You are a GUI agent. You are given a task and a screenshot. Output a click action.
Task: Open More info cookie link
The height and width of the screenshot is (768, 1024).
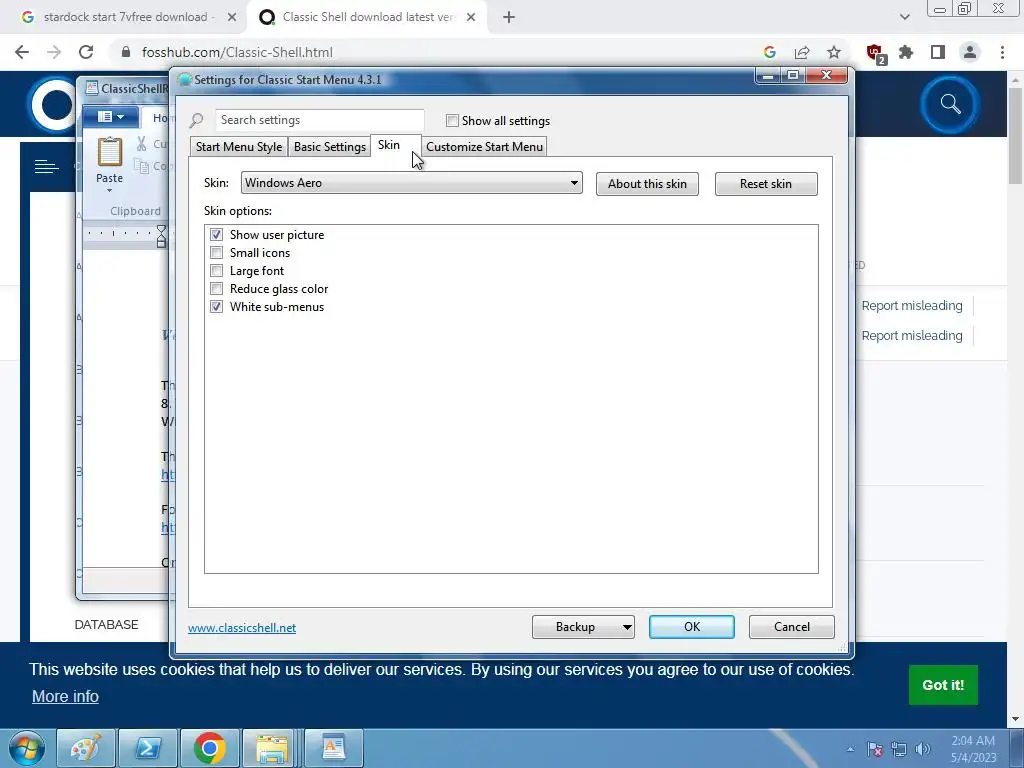click(65, 696)
